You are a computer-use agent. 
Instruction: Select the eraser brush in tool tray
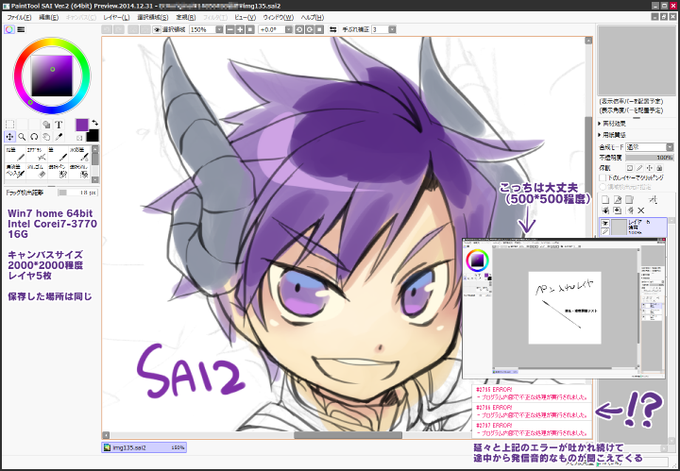(x=36, y=170)
